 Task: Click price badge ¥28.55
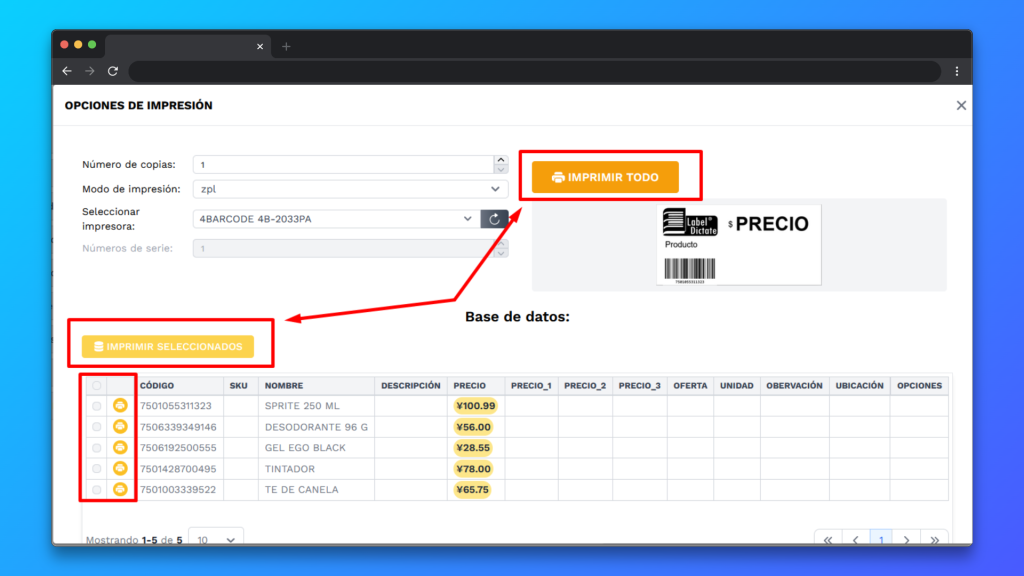472,447
